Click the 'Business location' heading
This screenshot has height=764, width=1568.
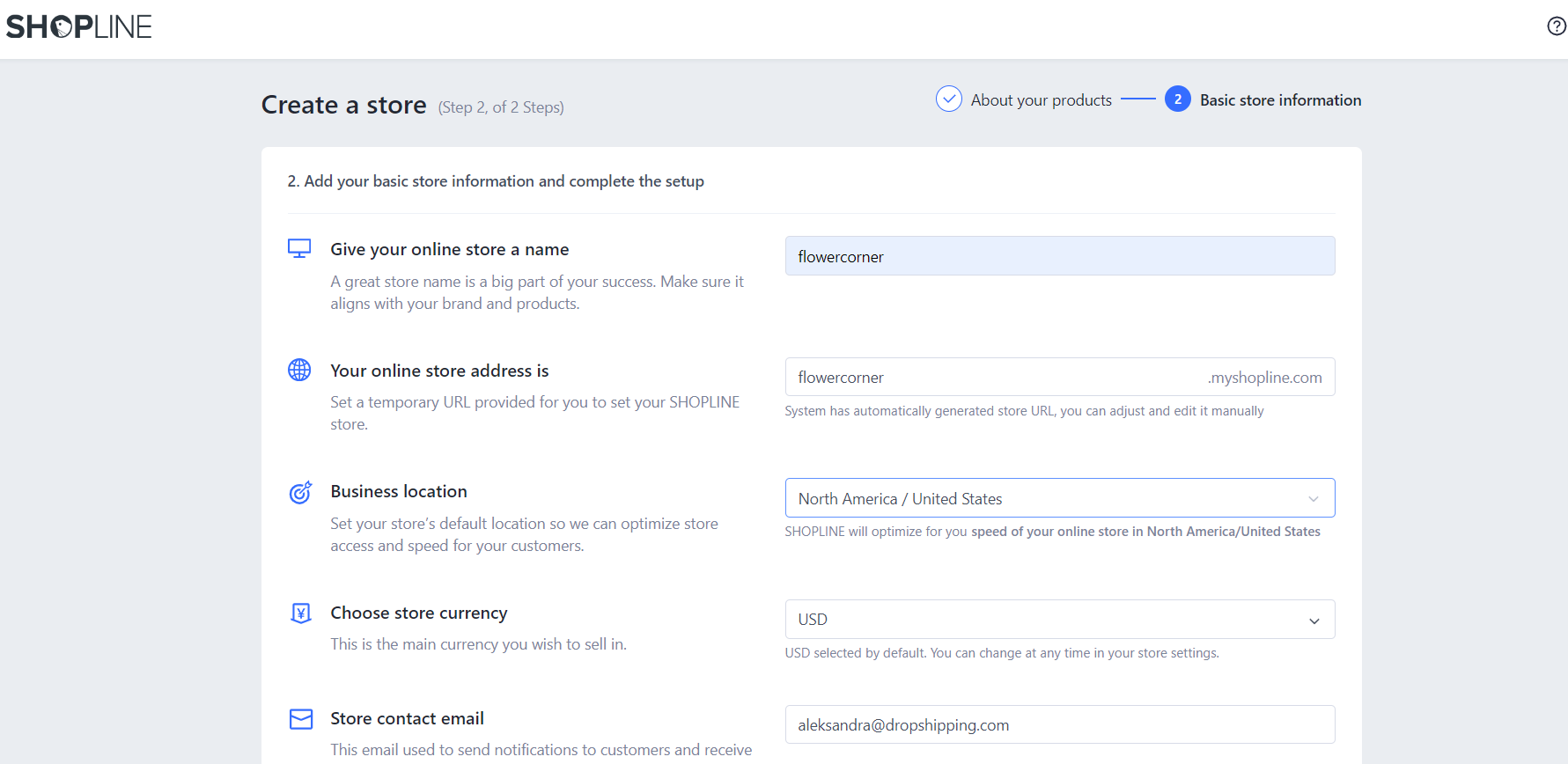pos(399,491)
